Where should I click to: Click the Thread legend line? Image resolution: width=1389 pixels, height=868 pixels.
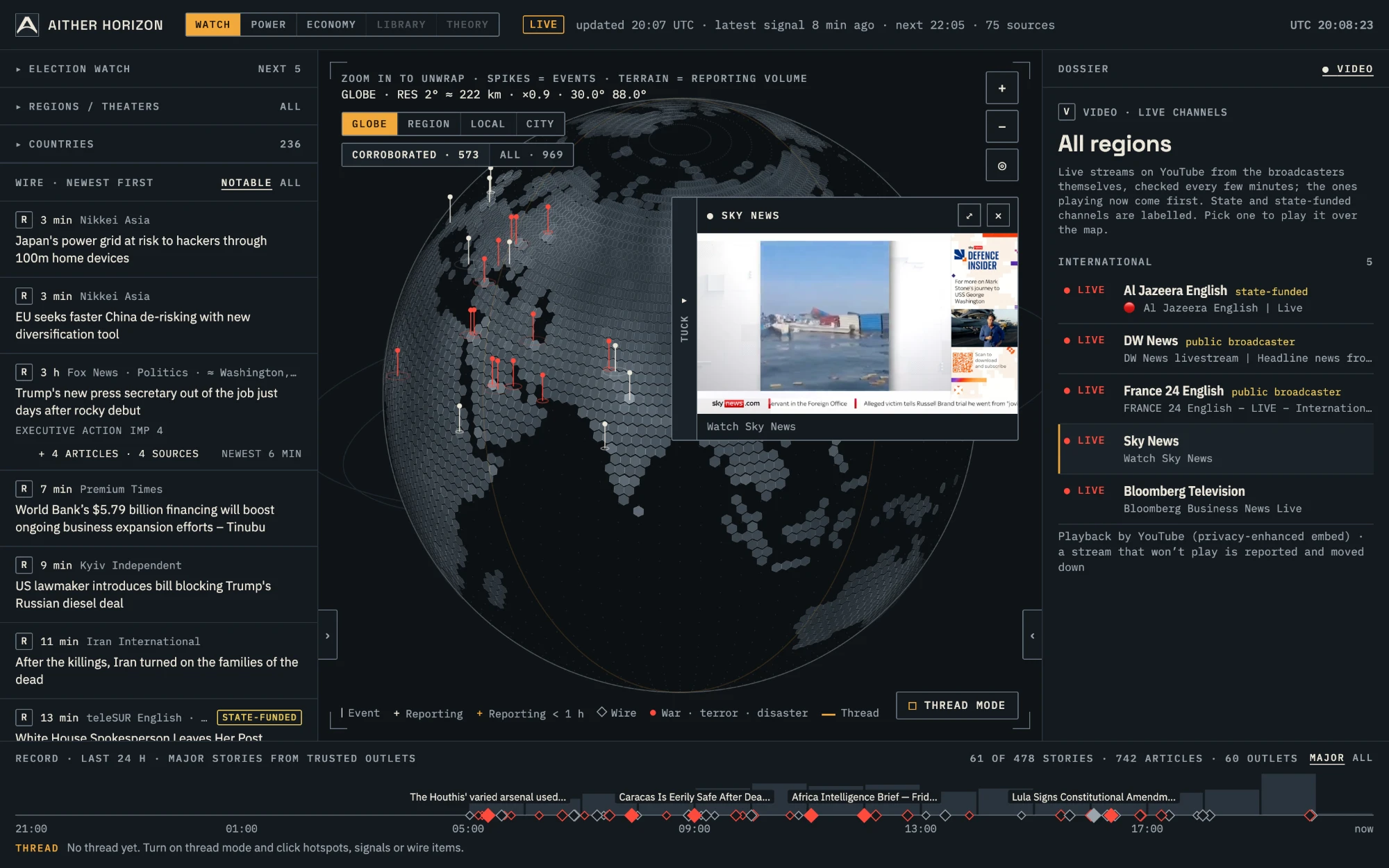828,715
